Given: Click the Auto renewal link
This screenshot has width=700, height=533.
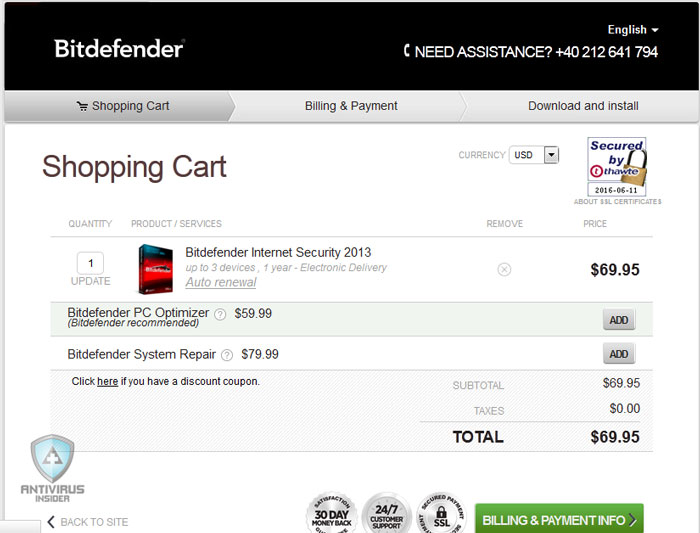Looking at the screenshot, I should [x=221, y=282].
